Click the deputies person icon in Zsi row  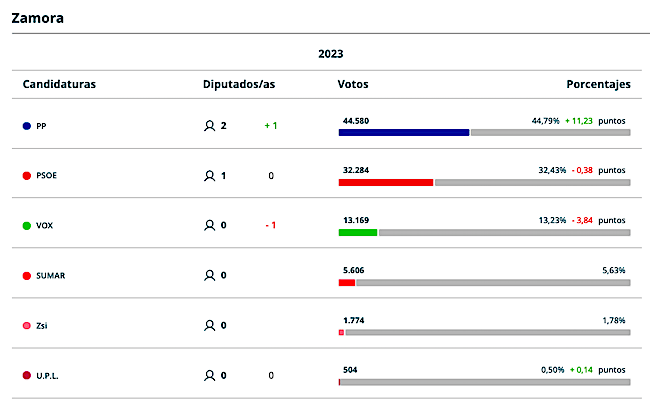coord(209,325)
